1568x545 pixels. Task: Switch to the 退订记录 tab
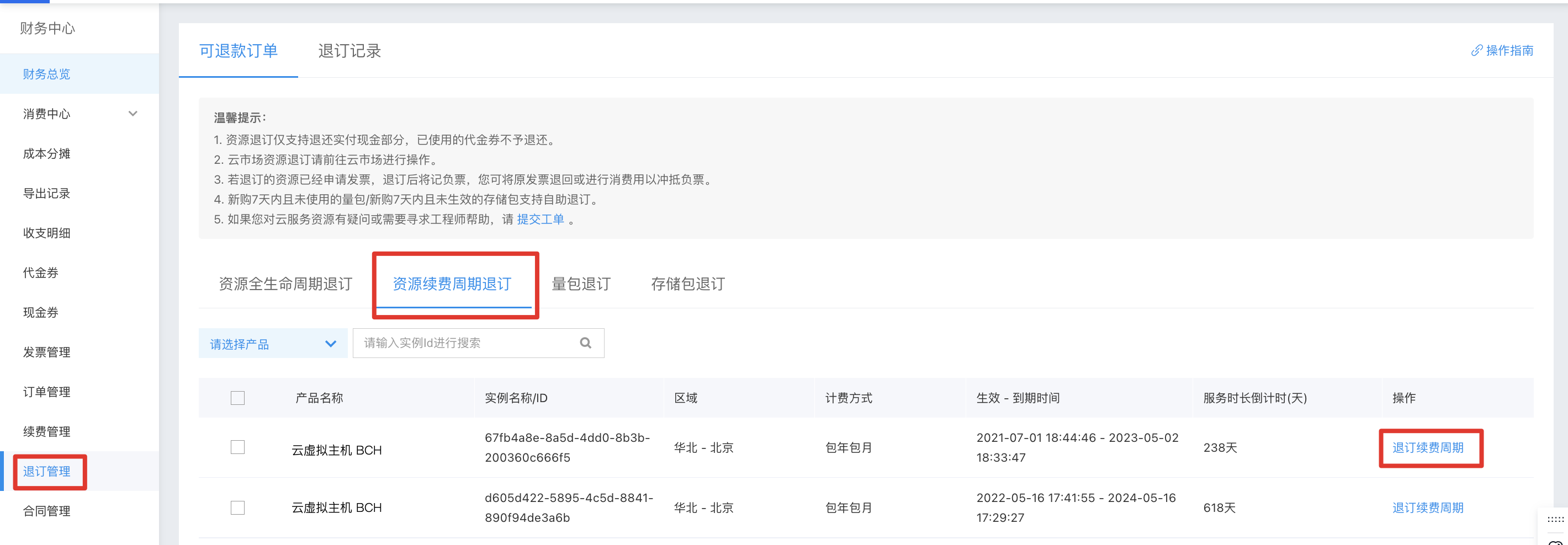(x=349, y=51)
